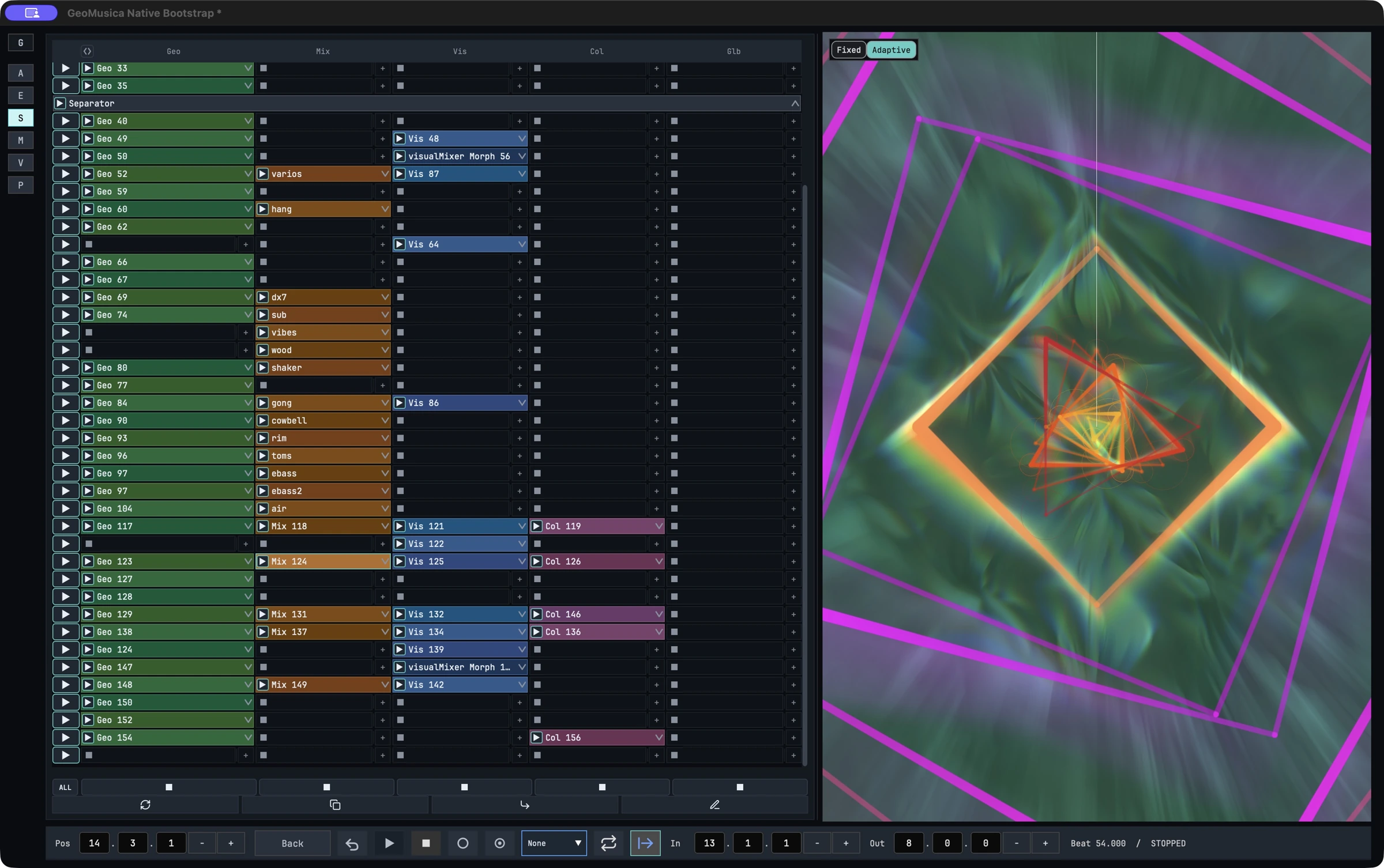Viewport: 1384px width, 868px height.
Task: Open the None dropdown in transport
Action: coord(554,843)
